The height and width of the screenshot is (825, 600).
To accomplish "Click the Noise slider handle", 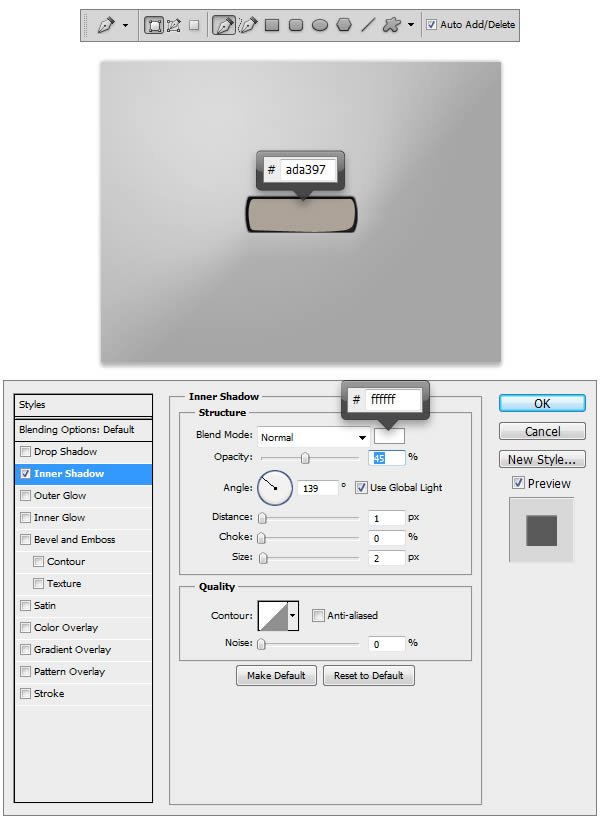I will tap(261, 644).
